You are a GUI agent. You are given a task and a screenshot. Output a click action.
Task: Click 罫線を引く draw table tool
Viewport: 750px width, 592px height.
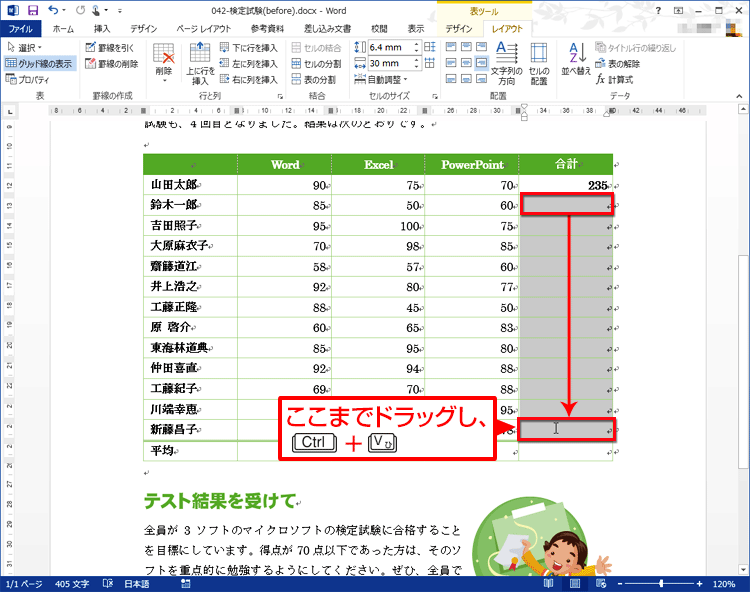(110, 47)
